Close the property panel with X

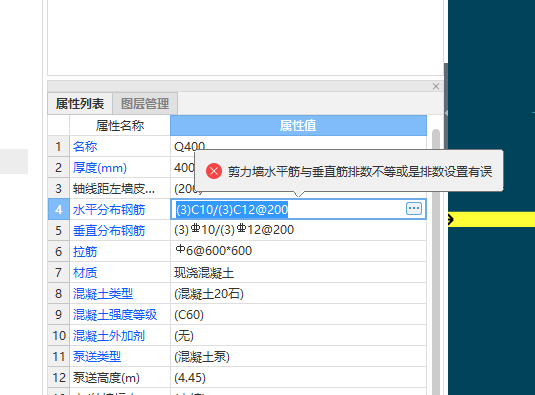click(436, 86)
